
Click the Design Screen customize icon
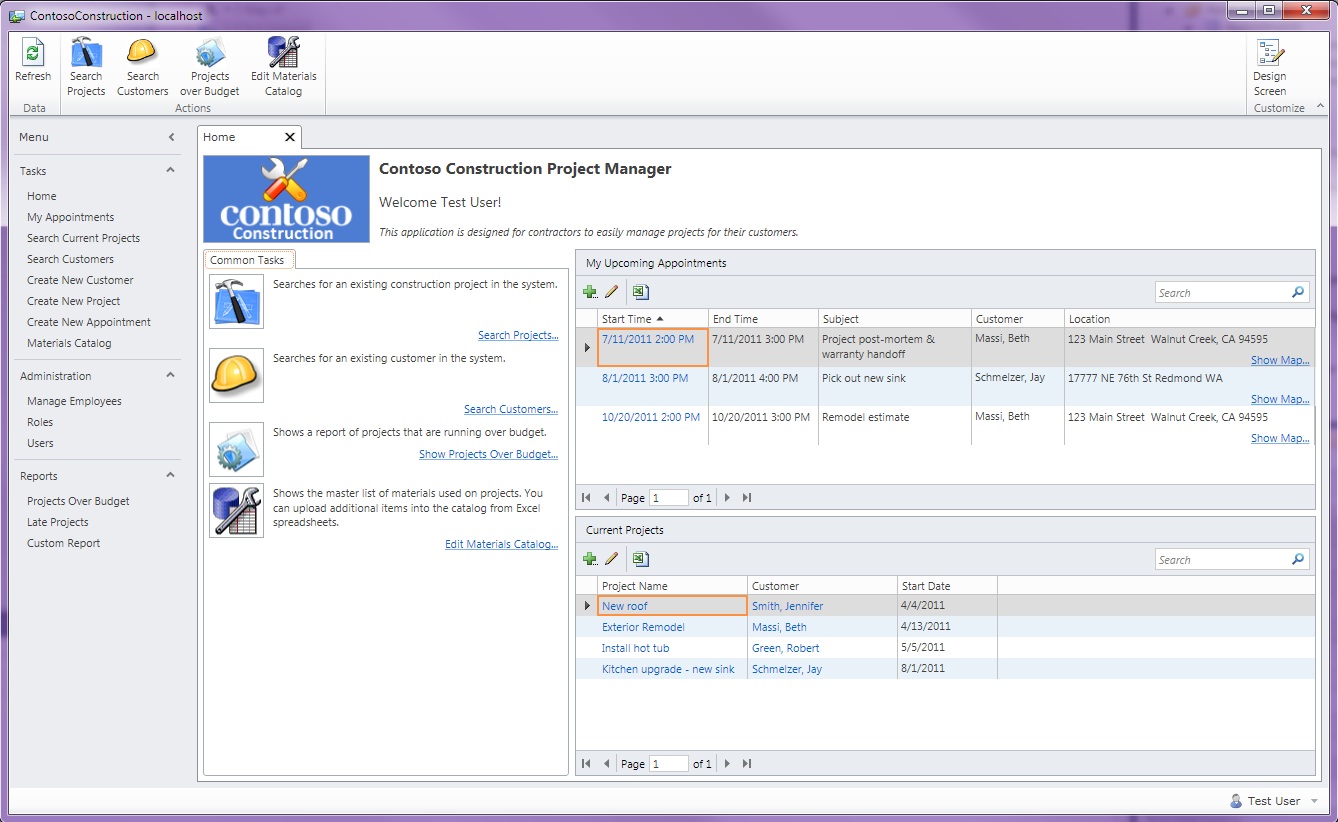coord(1270,53)
